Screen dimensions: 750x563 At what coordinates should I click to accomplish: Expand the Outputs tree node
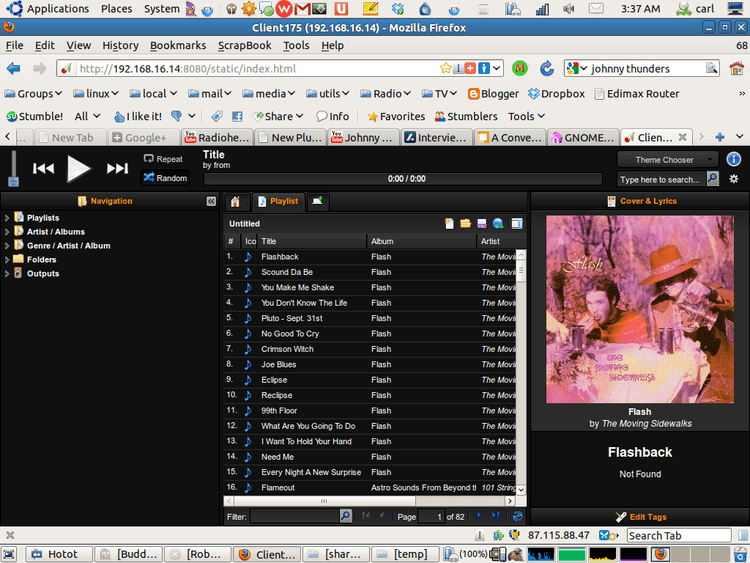click(7, 274)
